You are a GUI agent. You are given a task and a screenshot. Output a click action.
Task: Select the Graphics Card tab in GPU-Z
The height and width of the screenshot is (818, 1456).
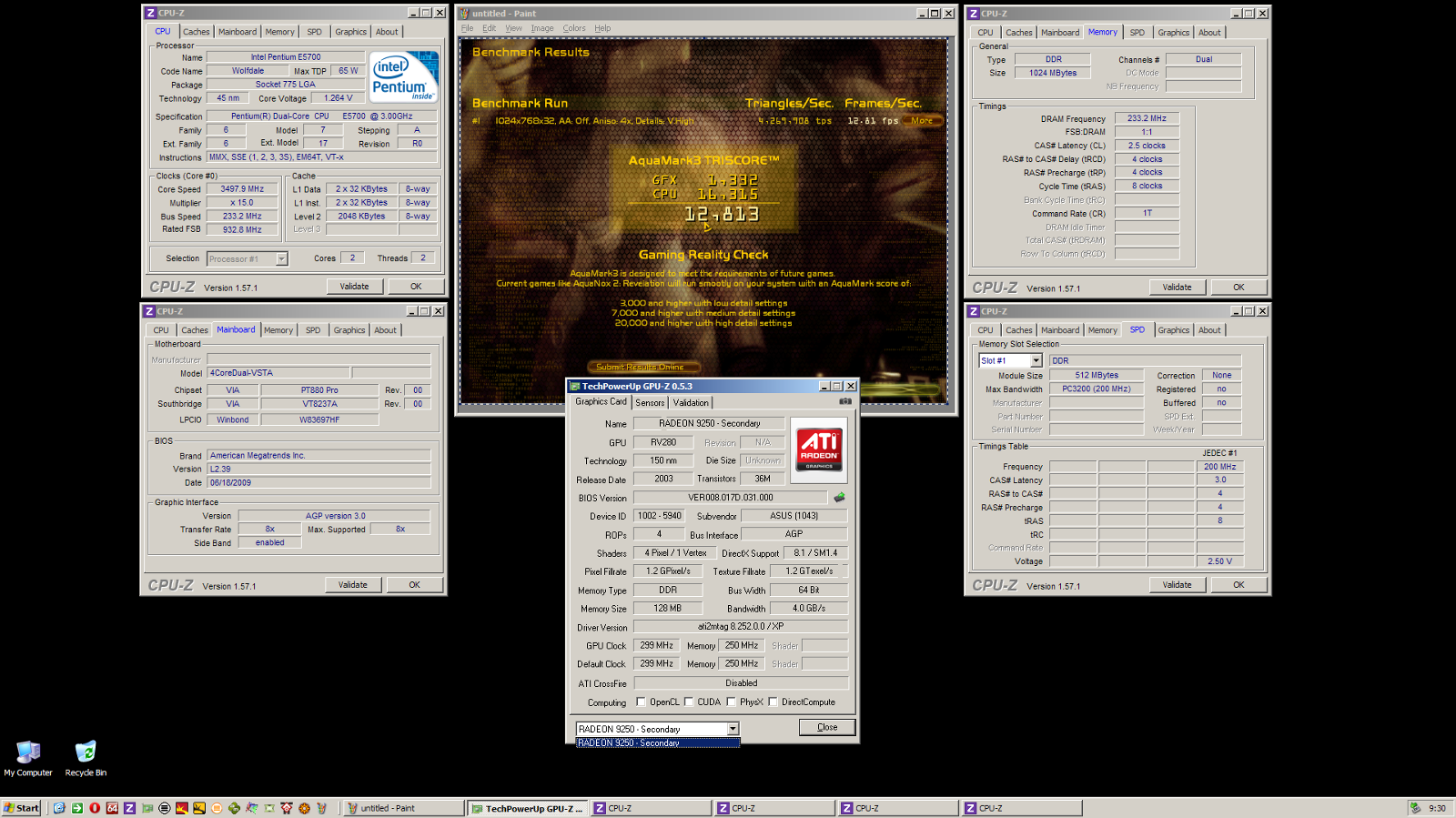[601, 401]
